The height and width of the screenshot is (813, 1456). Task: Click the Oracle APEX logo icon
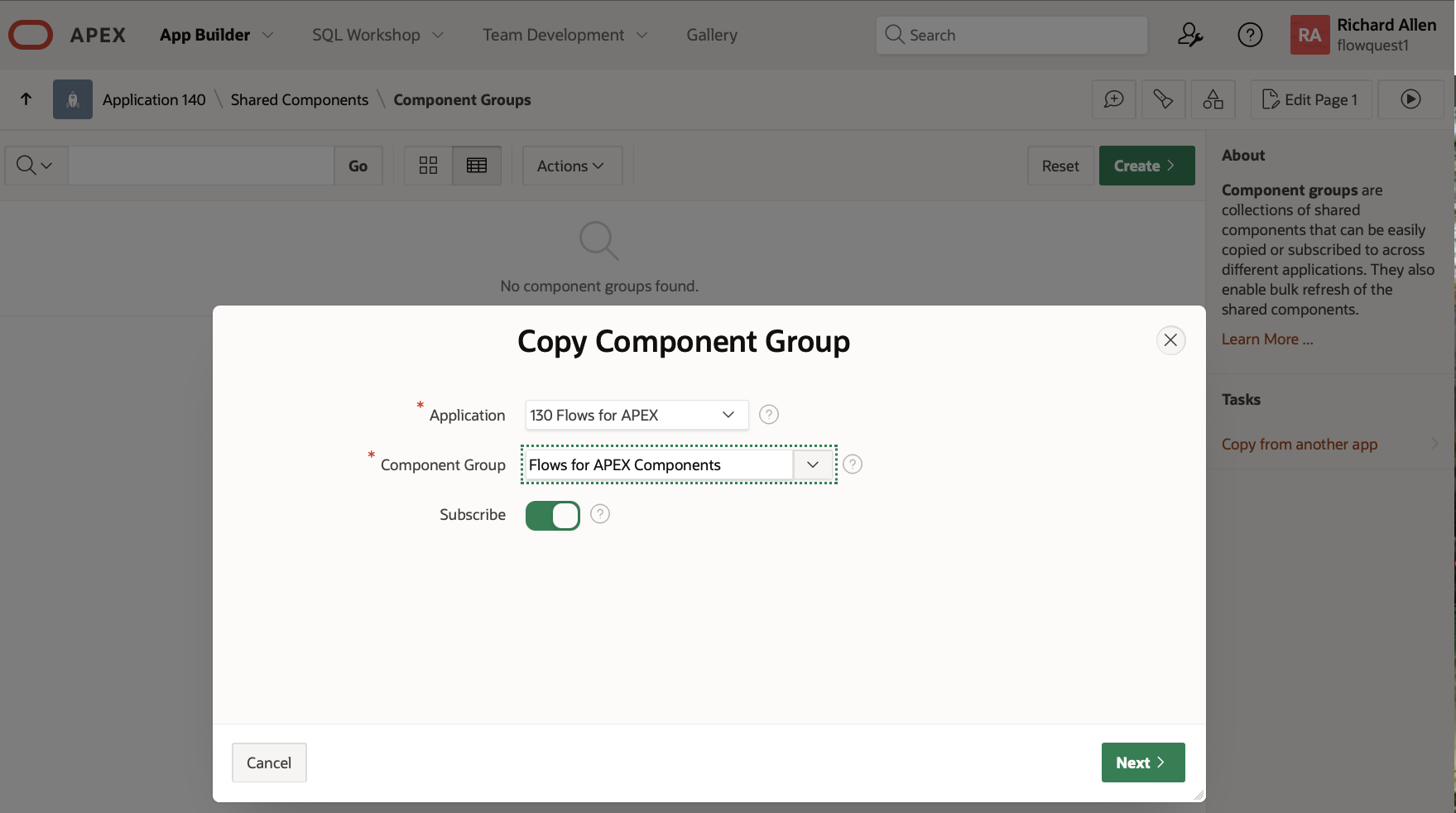(x=31, y=35)
